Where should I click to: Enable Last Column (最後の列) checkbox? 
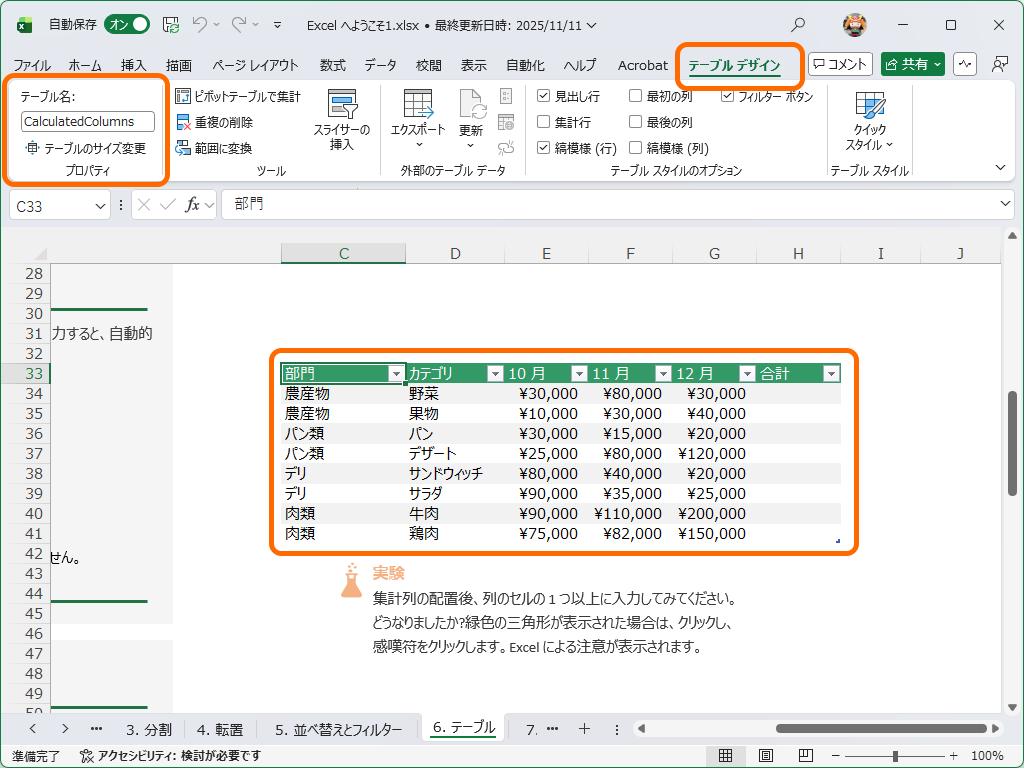click(635, 122)
